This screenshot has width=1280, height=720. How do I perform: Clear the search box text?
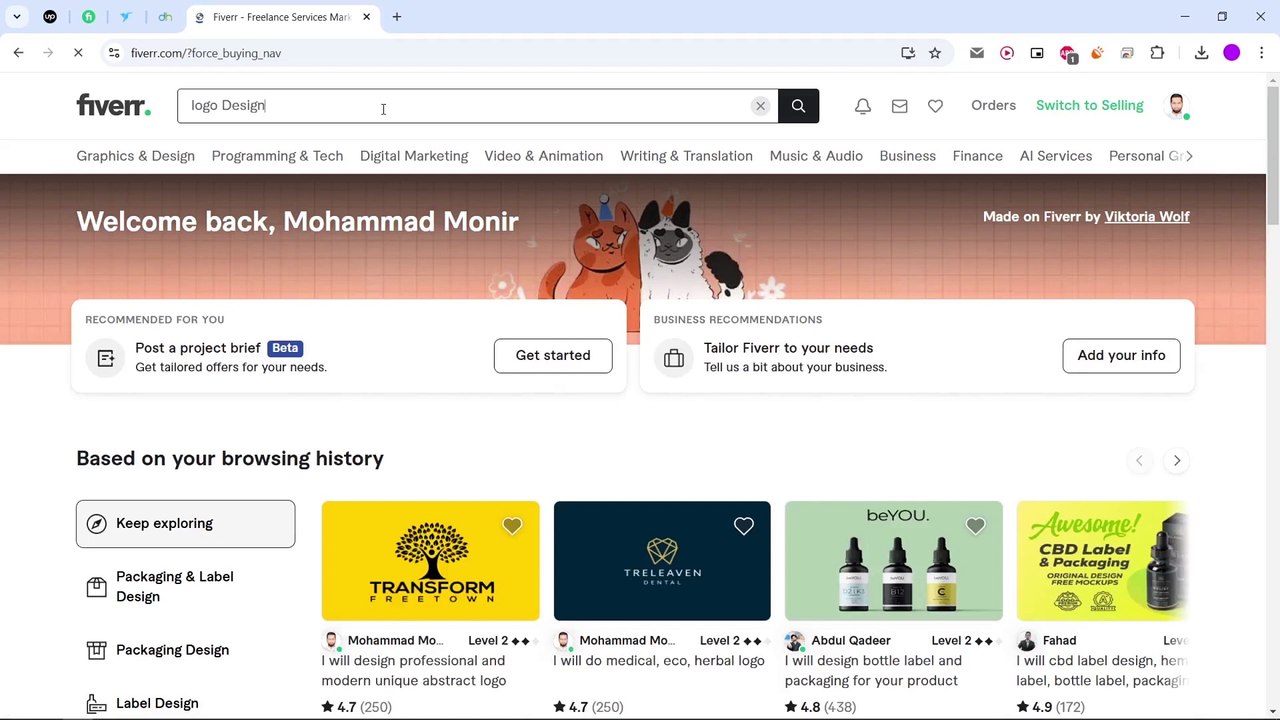[760, 106]
